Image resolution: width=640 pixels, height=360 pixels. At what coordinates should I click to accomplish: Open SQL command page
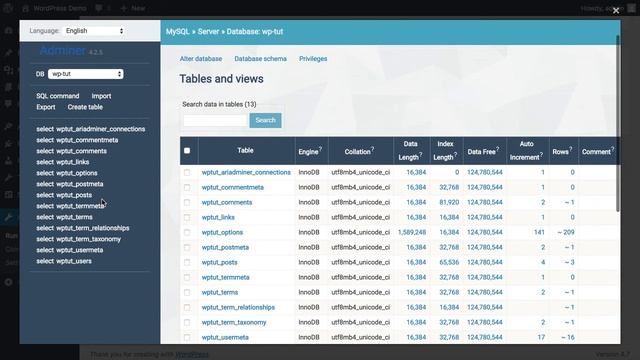click(58, 96)
